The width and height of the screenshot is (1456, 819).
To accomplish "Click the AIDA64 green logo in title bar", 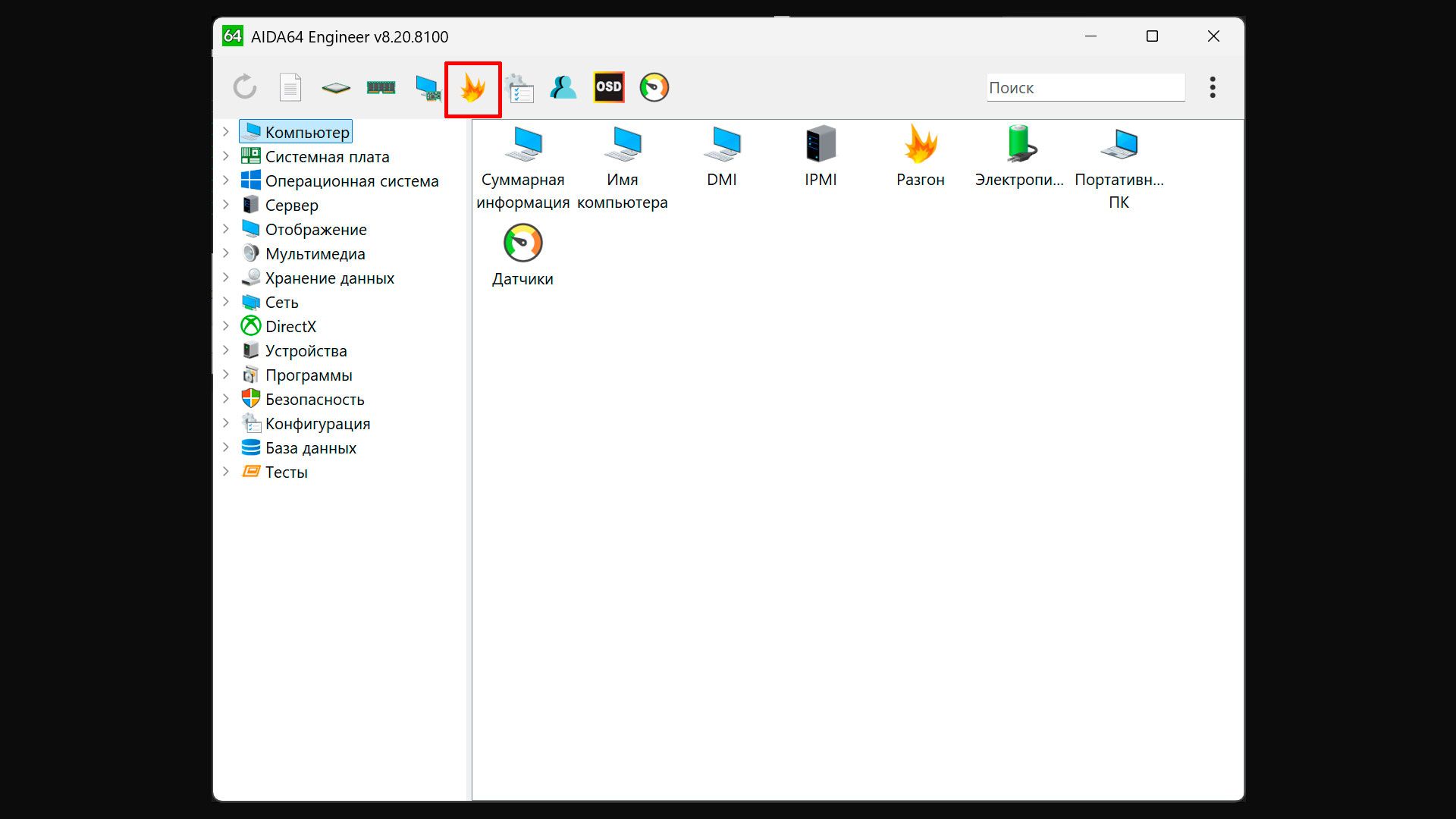I will point(233,36).
